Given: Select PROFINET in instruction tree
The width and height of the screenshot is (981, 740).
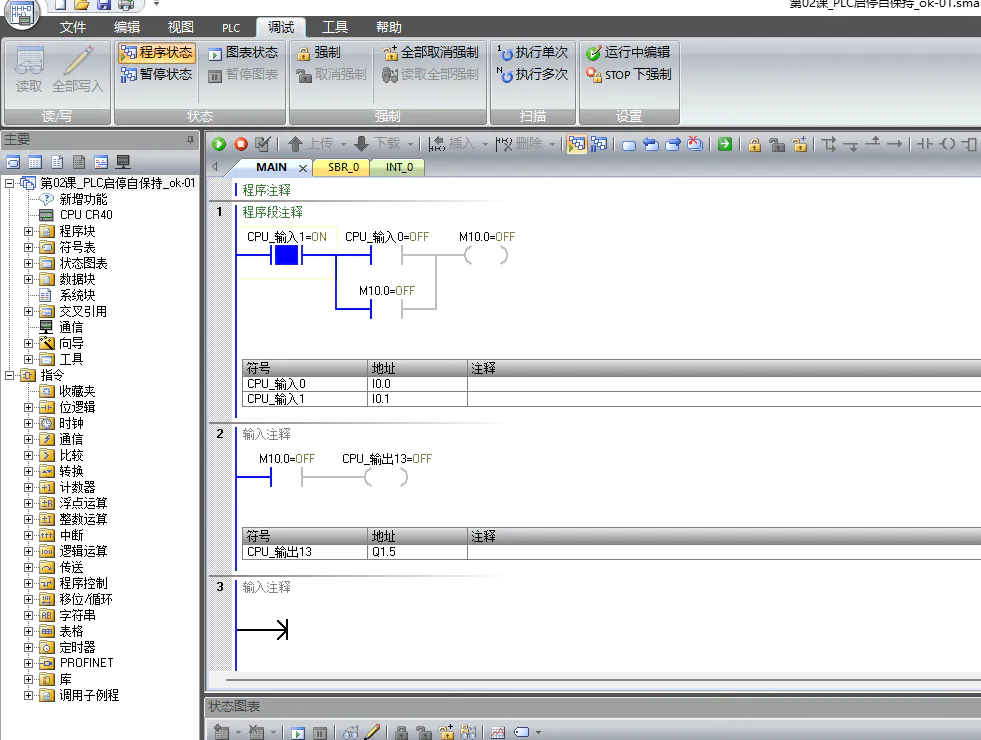Looking at the screenshot, I should point(86,663).
